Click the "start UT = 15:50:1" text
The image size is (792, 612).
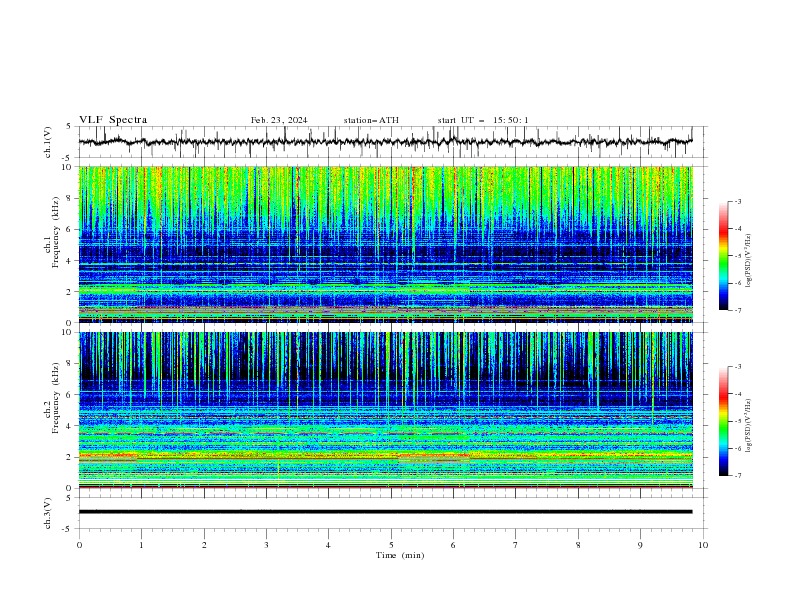pos(483,120)
